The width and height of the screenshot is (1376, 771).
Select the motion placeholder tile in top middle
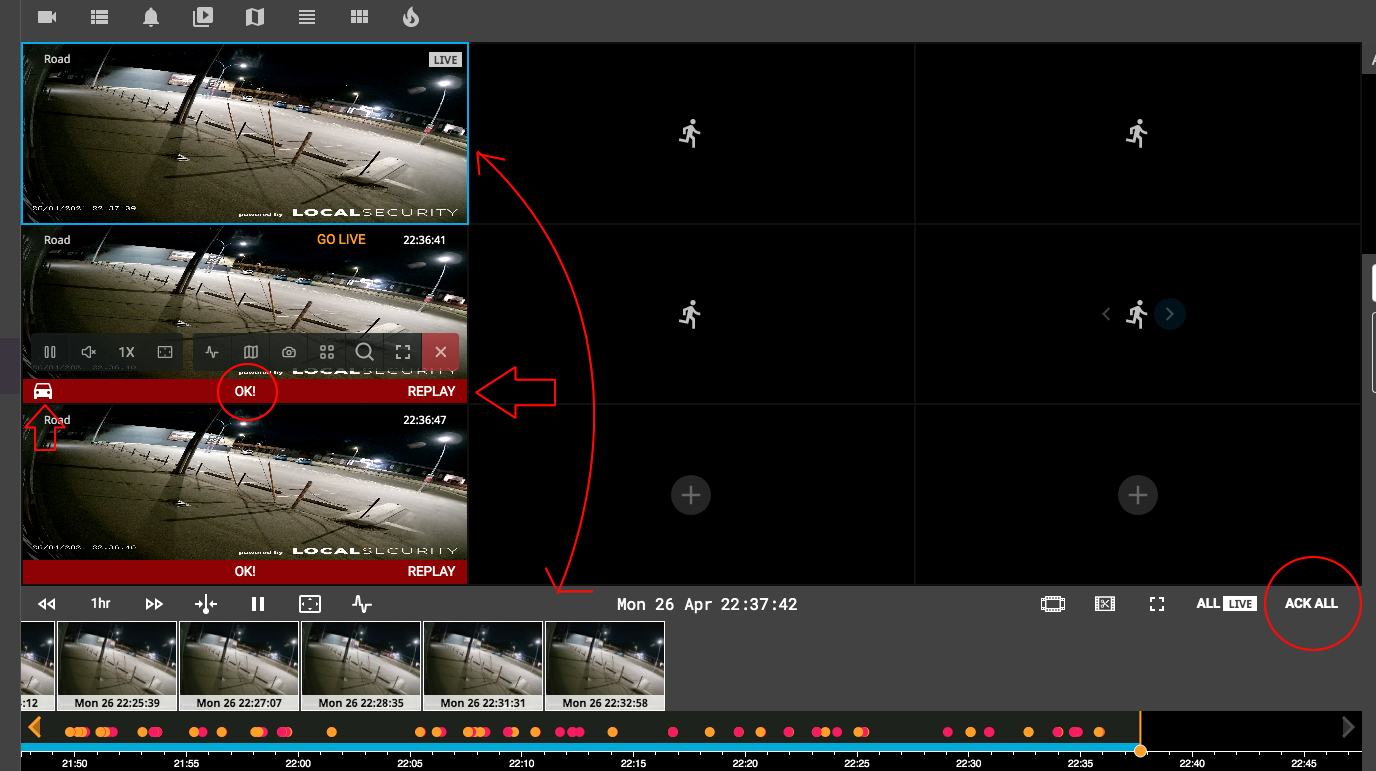[691, 134]
